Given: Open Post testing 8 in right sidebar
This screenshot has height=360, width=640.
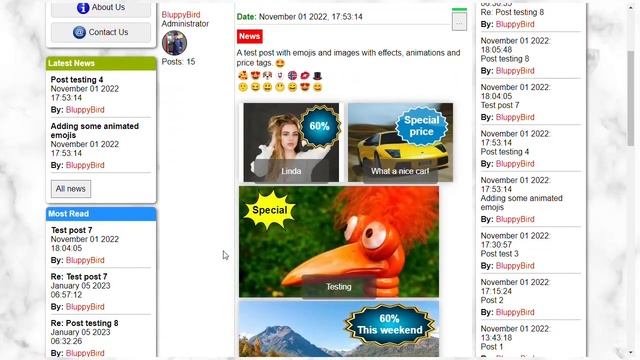Looking at the screenshot, I should click(505, 59).
